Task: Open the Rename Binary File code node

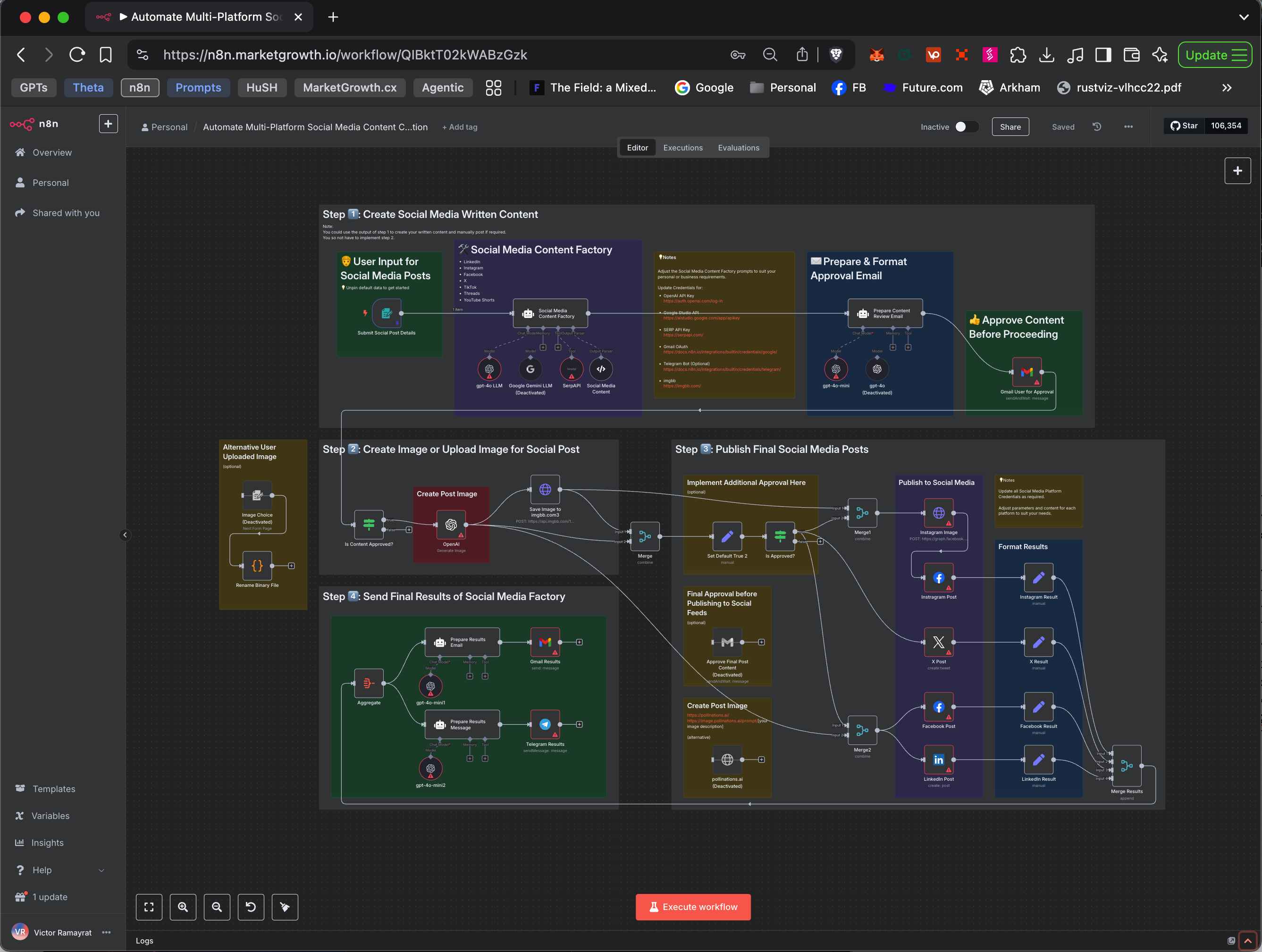Action: pyautogui.click(x=257, y=566)
